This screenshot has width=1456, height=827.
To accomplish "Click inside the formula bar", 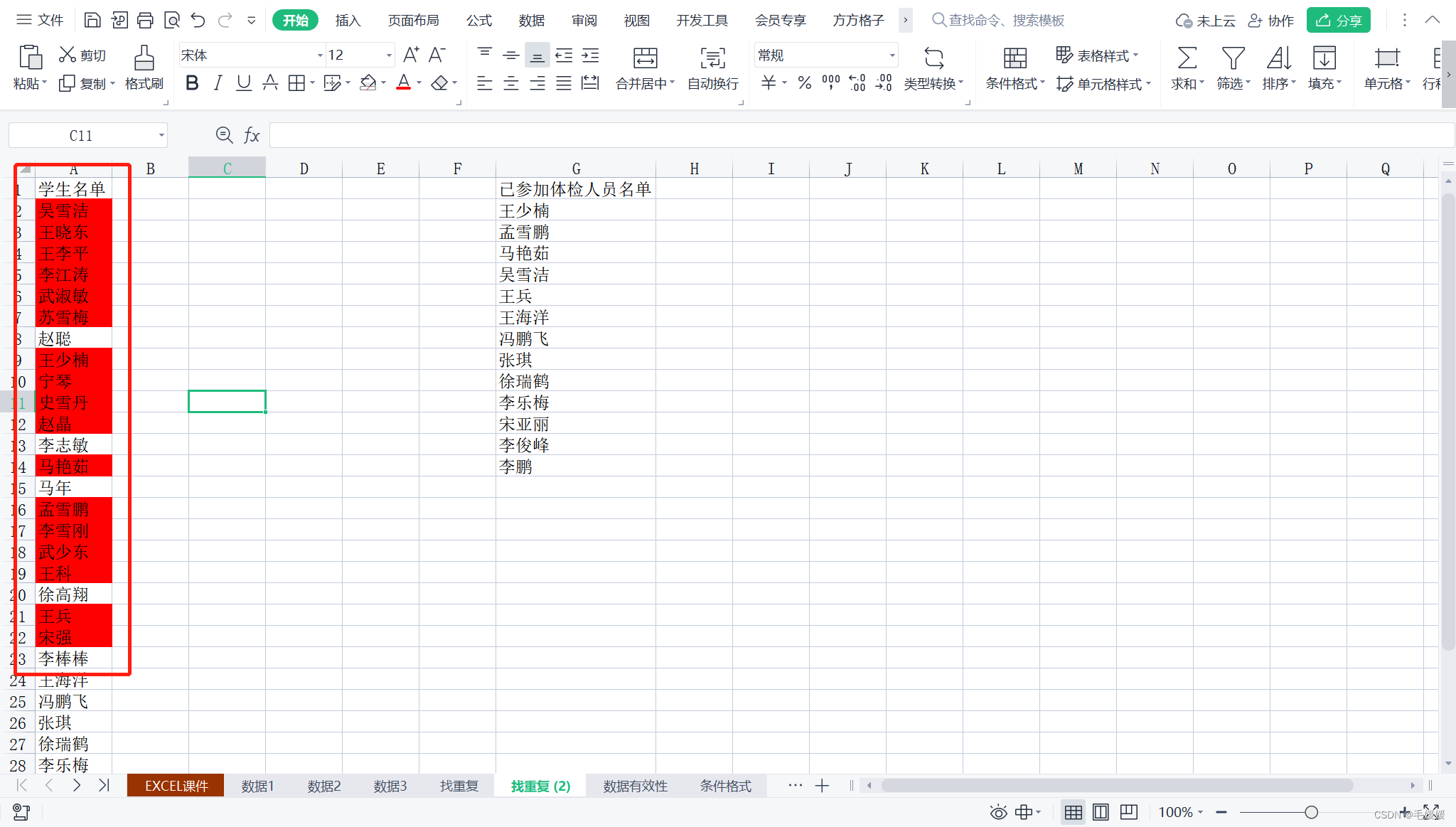I will [569, 134].
